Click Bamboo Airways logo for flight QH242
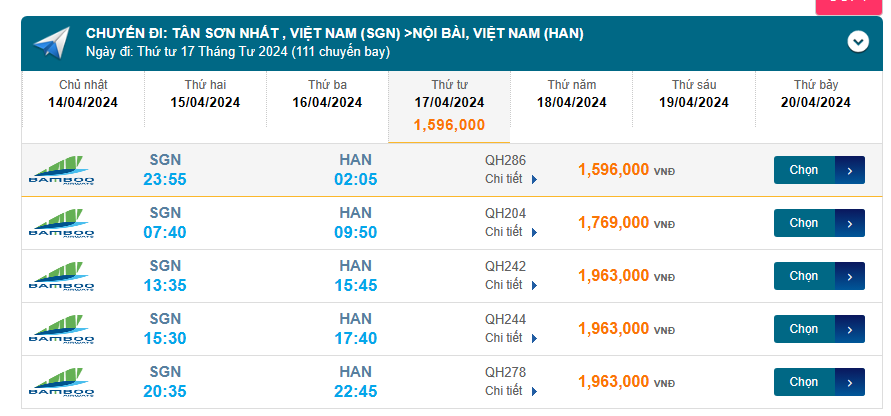The height and width of the screenshot is (416, 891). (62, 276)
